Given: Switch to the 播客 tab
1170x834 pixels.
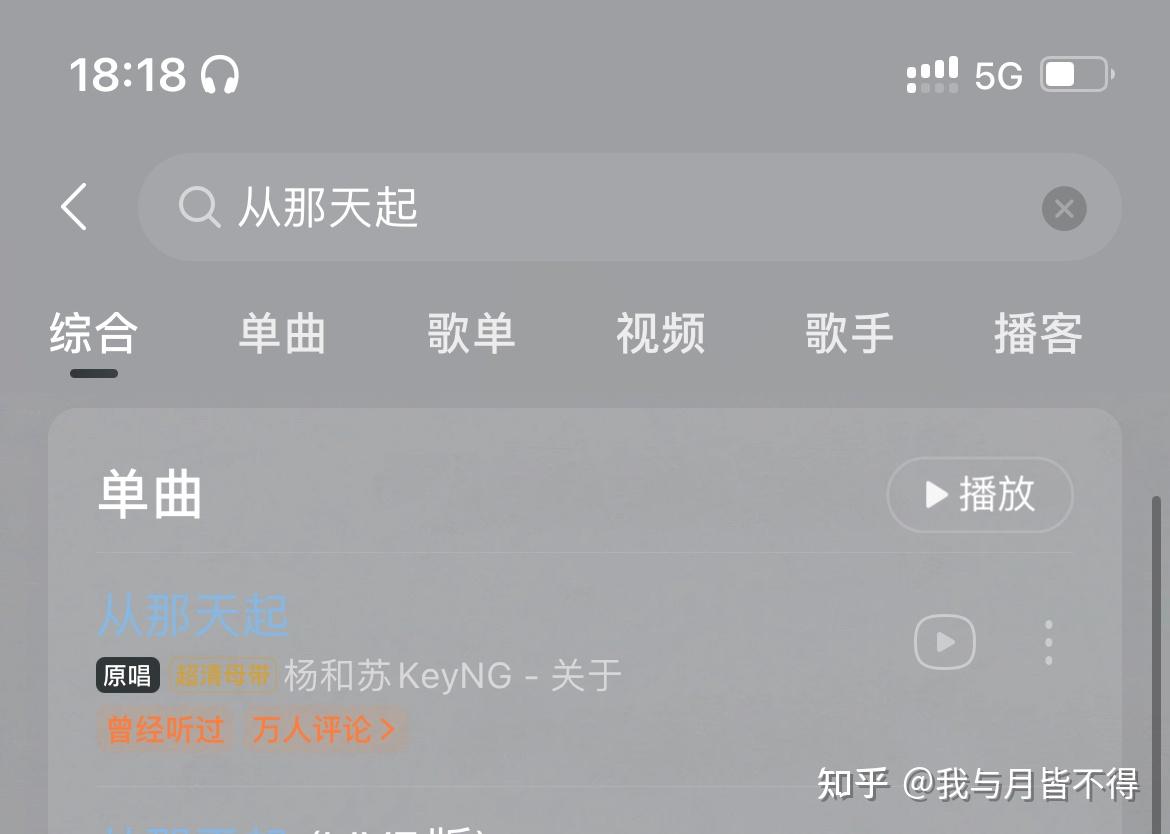Looking at the screenshot, I should [x=1038, y=333].
